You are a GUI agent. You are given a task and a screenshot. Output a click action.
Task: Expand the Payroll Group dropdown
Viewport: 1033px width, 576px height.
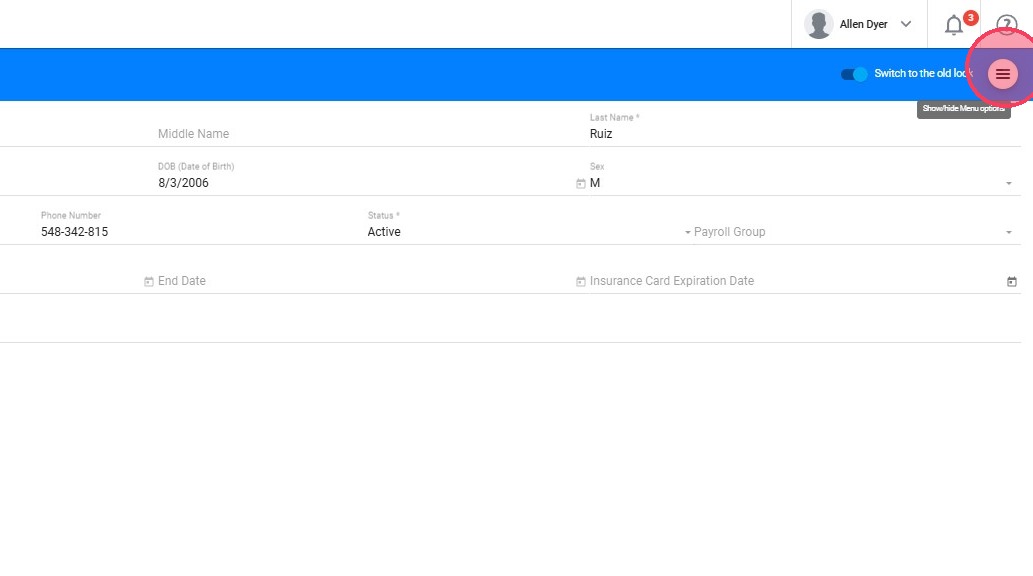850,232
